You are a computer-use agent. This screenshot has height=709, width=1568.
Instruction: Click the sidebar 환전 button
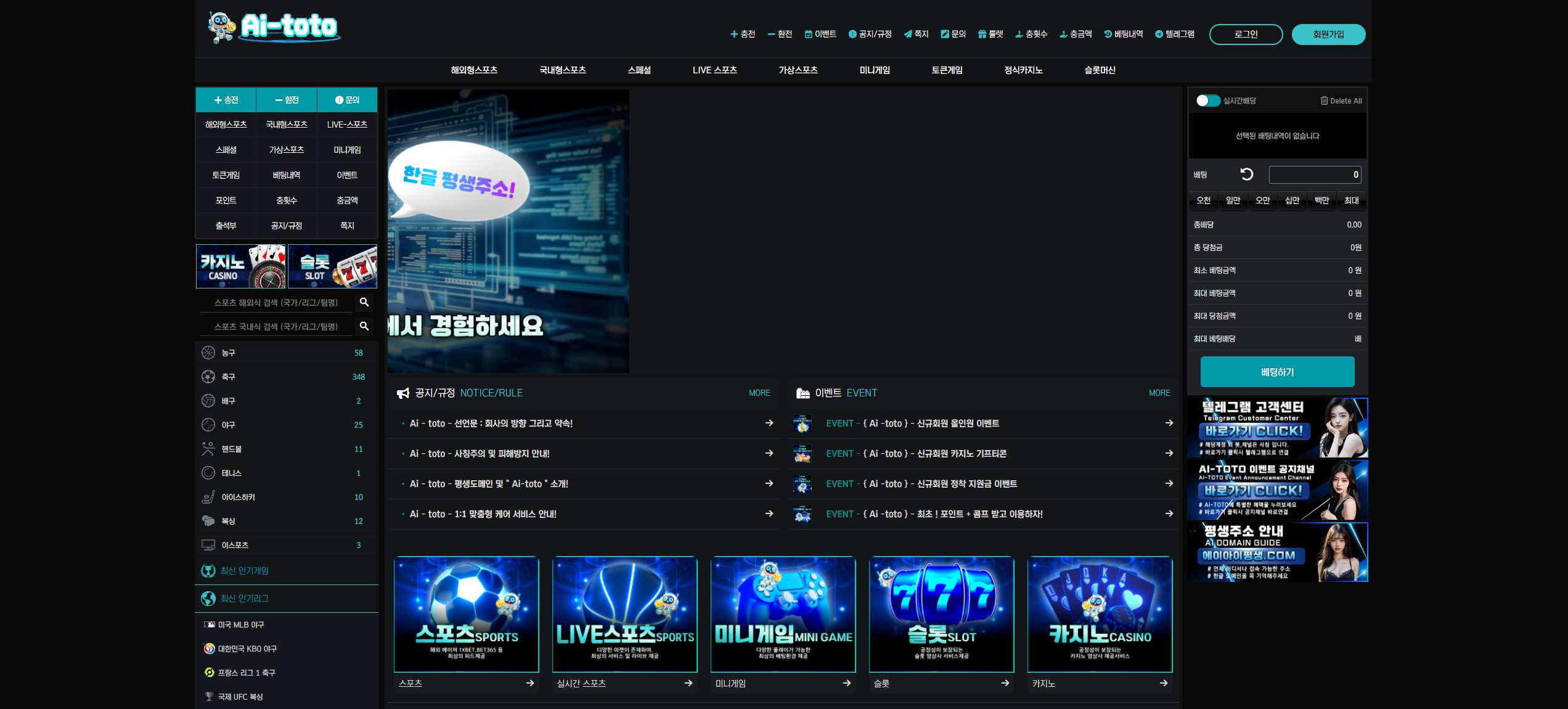pos(287,100)
